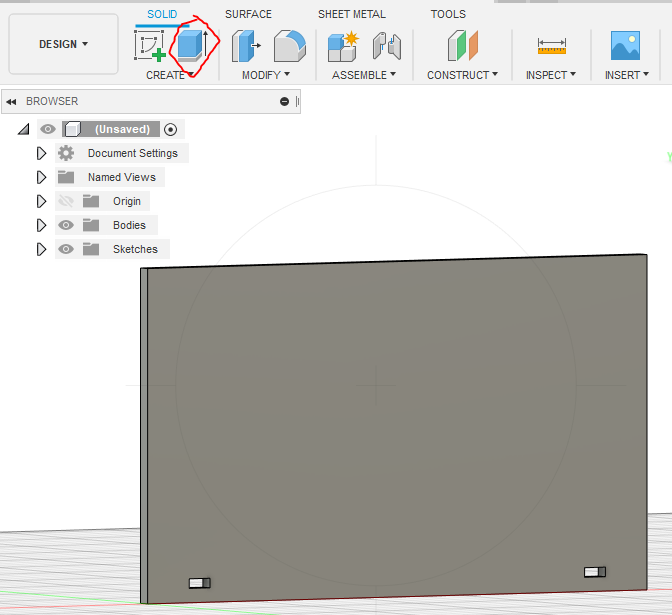Activate the (Unsaved) component radio button

point(171,129)
